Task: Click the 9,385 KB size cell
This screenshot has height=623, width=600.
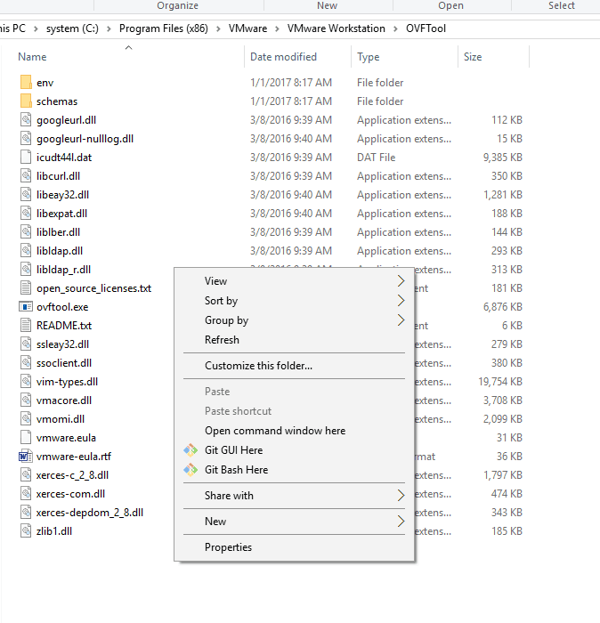Action: [x=503, y=157]
